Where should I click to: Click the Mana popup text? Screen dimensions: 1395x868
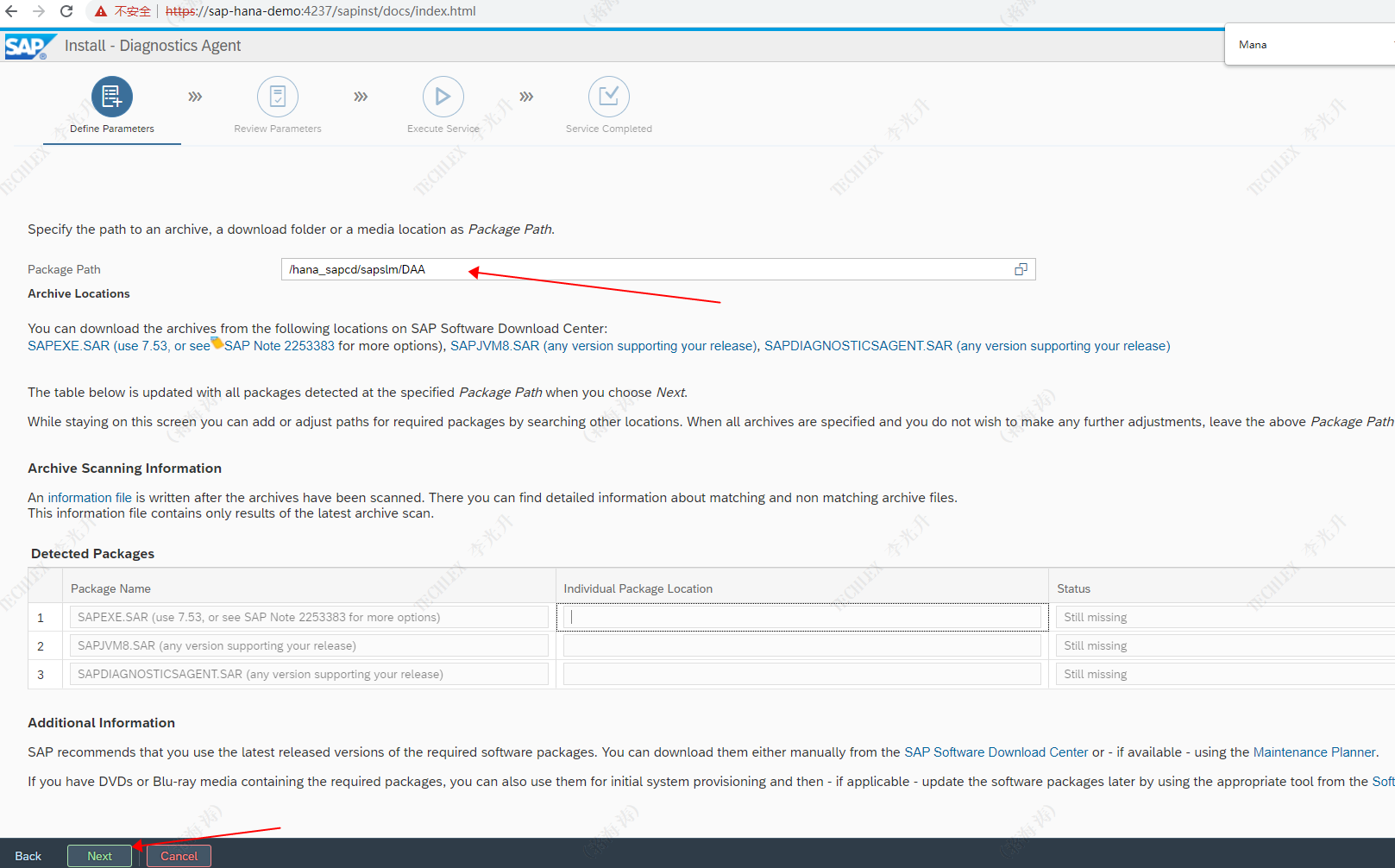tap(1253, 45)
